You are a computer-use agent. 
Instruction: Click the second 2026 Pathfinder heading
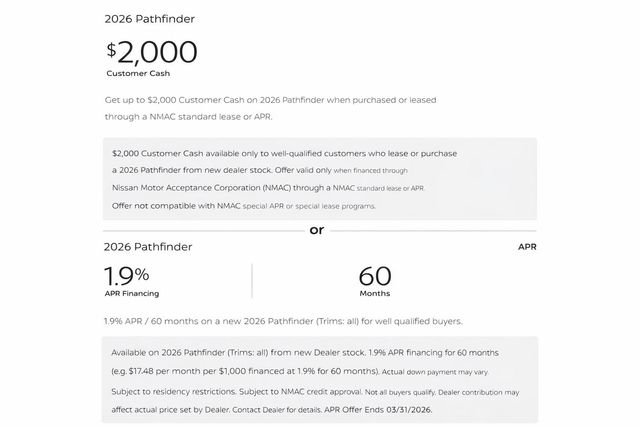pyautogui.click(x=148, y=246)
